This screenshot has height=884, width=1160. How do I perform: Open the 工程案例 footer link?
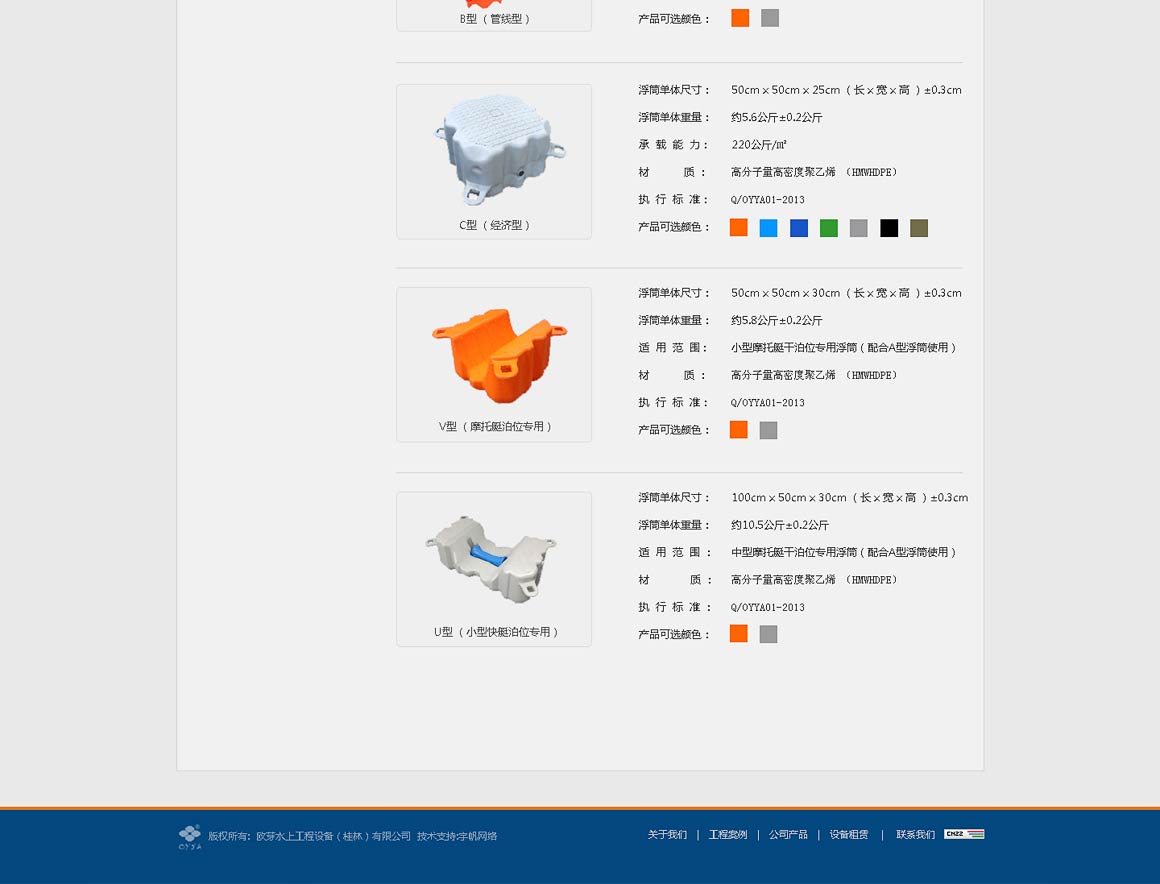[x=728, y=834]
